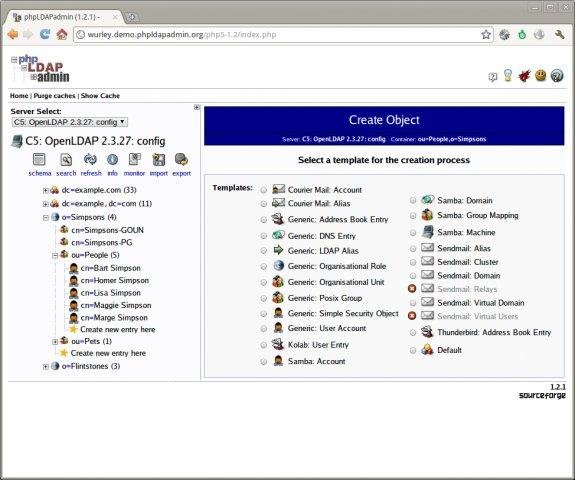Viewport: 575px width, 480px height.
Task: Click the Show Cache menu link
Action: (x=100, y=96)
